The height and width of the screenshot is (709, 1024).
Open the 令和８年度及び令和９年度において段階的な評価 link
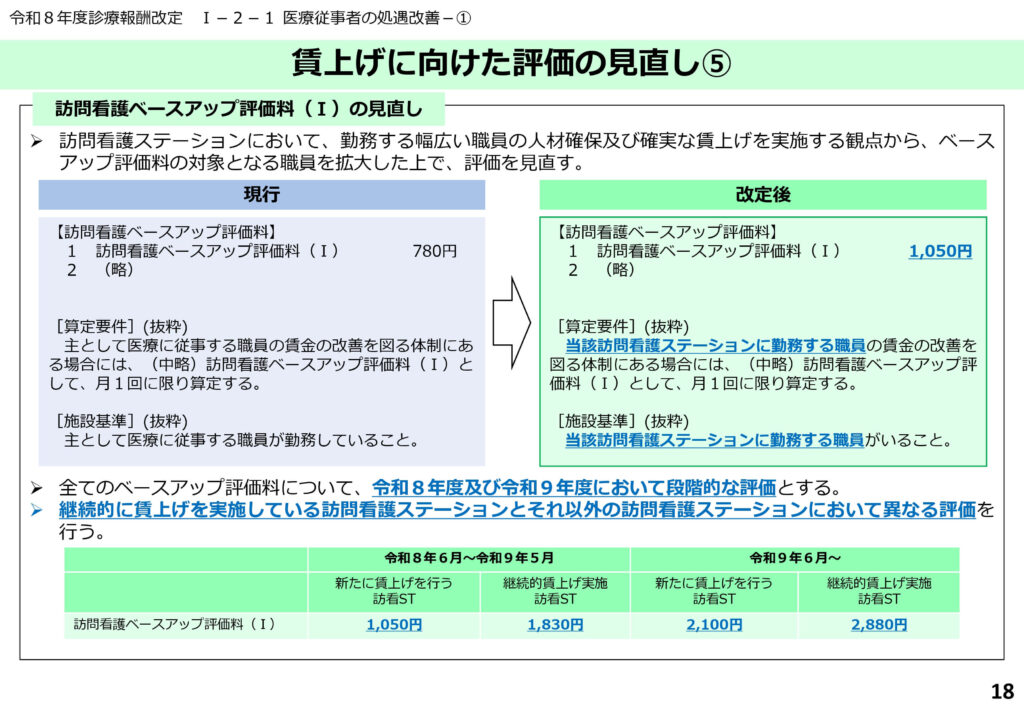tap(574, 488)
